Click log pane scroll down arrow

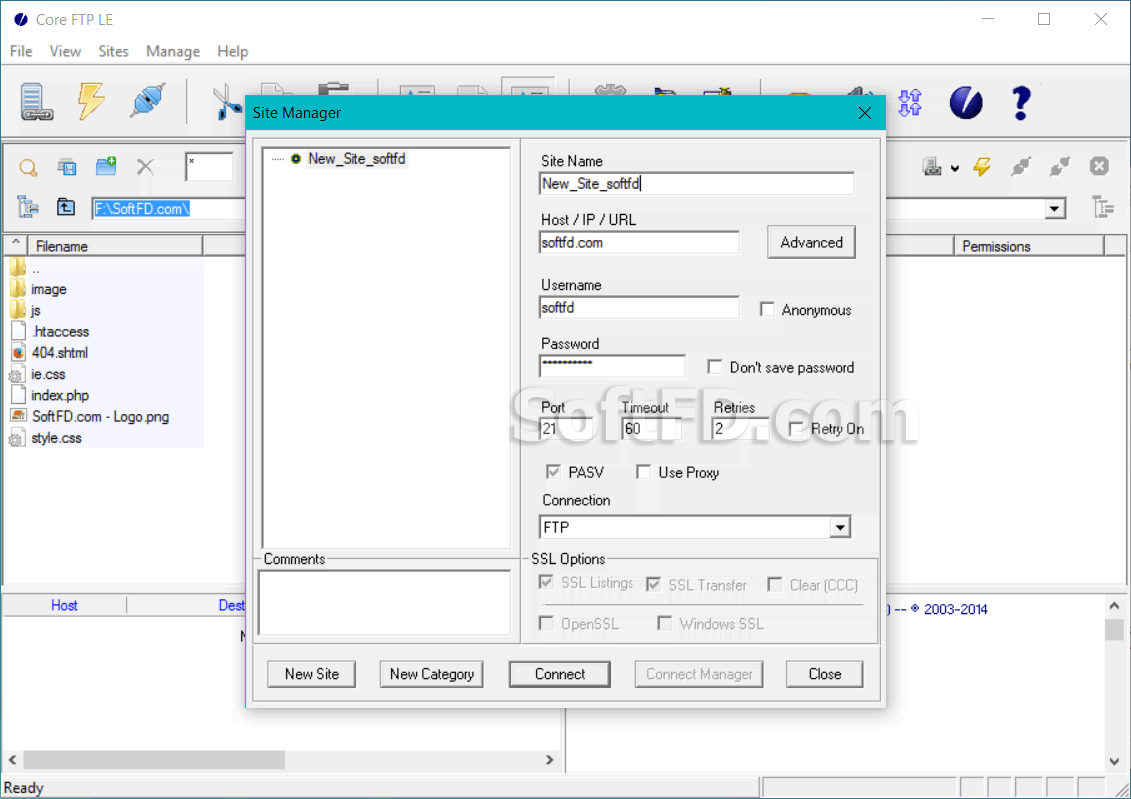click(x=1114, y=762)
